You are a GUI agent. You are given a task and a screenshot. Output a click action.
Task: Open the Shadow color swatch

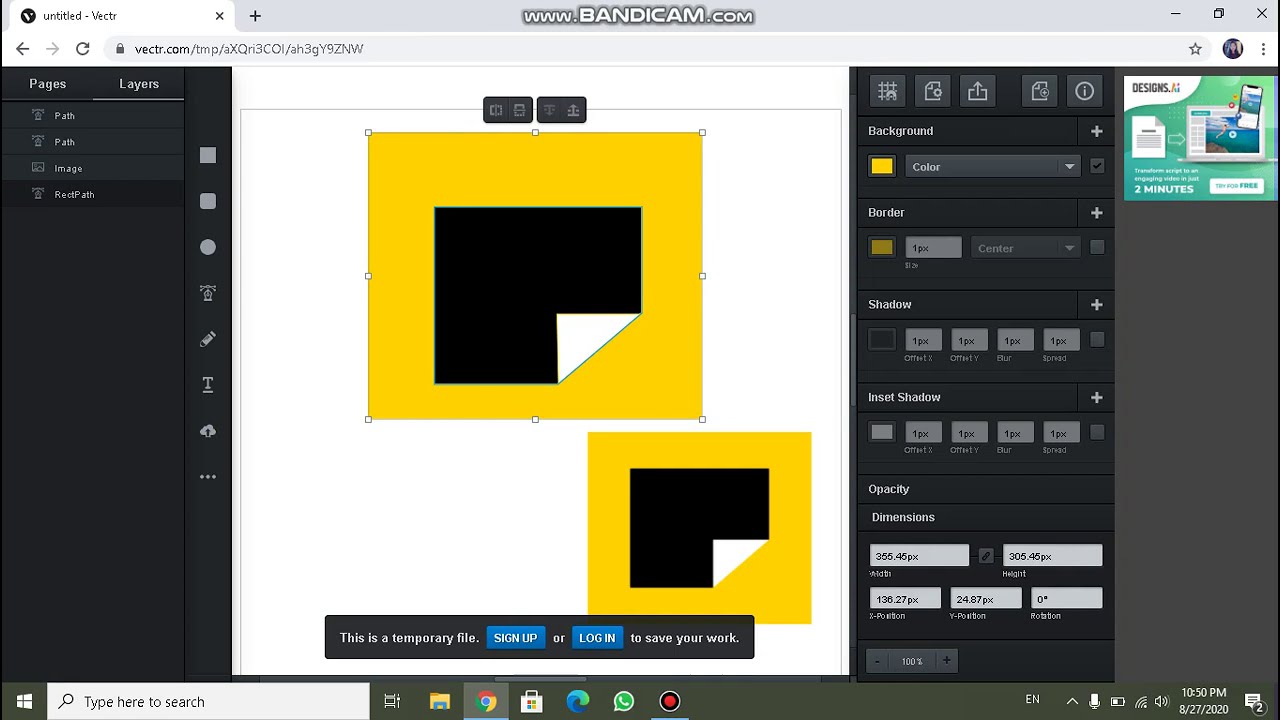(882, 340)
